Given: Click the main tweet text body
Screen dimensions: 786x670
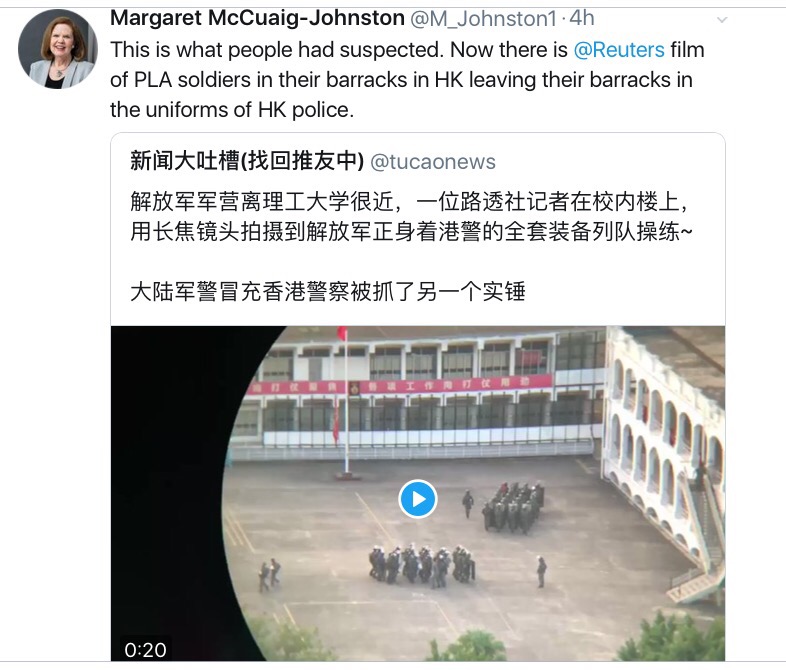Looking at the screenshot, I should pyautogui.click(x=407, y=80).
